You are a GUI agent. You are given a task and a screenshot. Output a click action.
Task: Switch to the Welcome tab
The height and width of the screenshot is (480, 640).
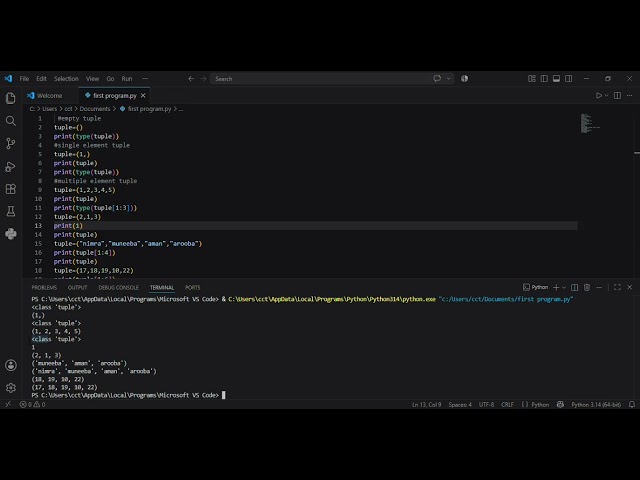pyautogui.click(x=50, y=96)
